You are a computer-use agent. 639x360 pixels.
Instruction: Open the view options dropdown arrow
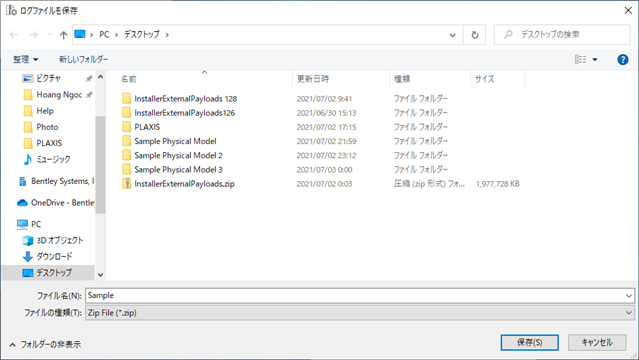[595, 60]
